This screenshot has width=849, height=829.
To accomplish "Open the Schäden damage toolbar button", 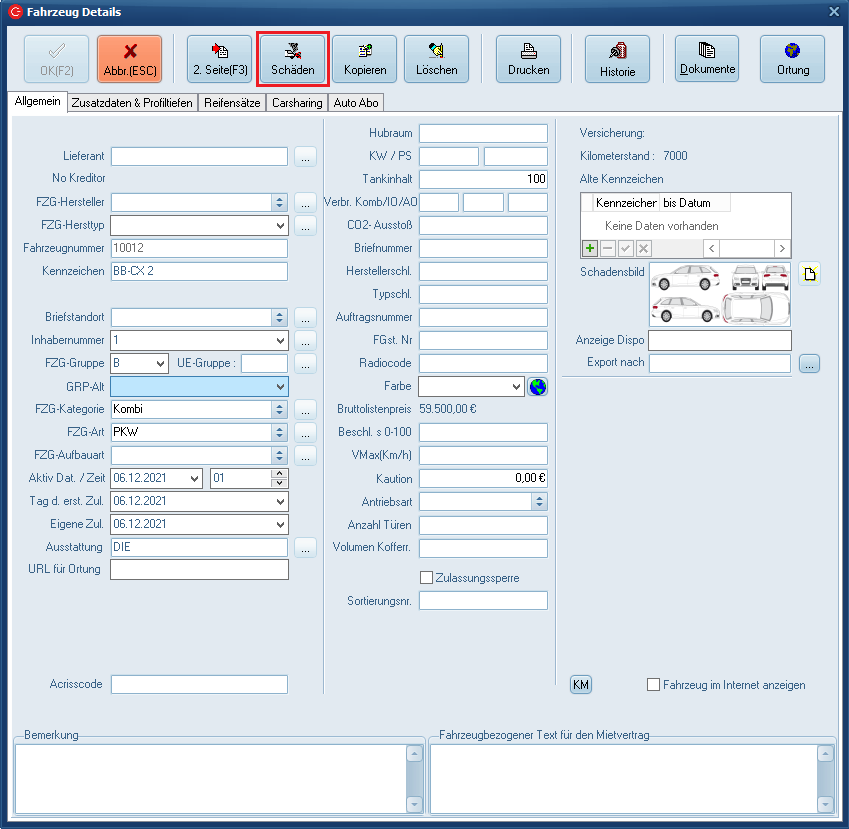I will 293,59.
